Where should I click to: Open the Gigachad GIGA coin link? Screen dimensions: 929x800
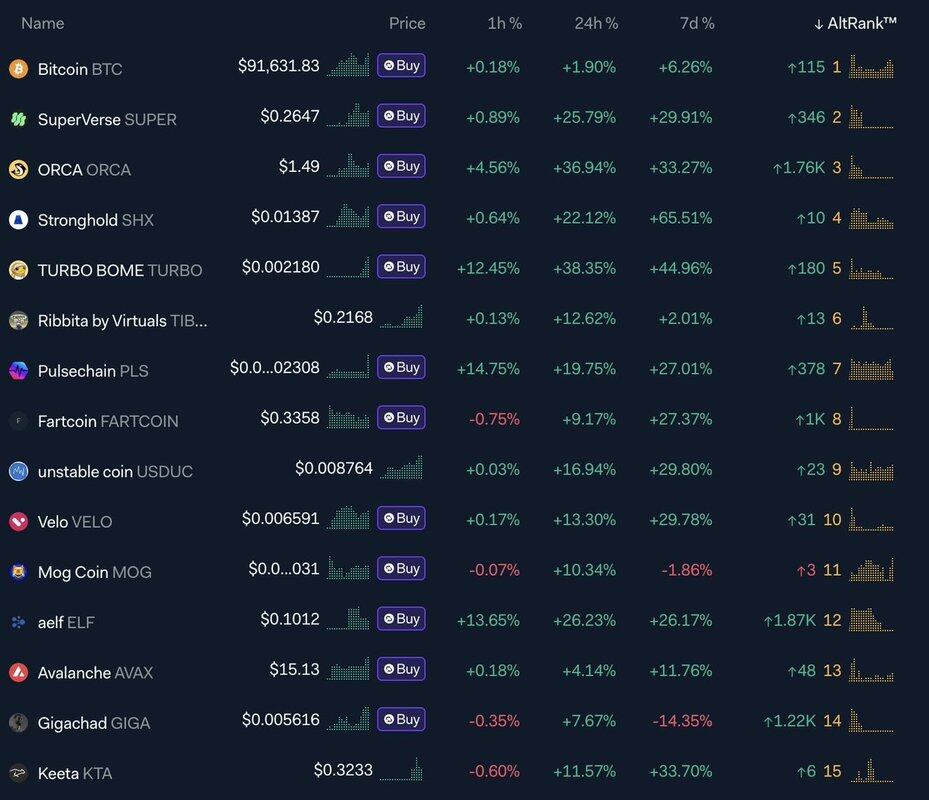coord(94,723)
